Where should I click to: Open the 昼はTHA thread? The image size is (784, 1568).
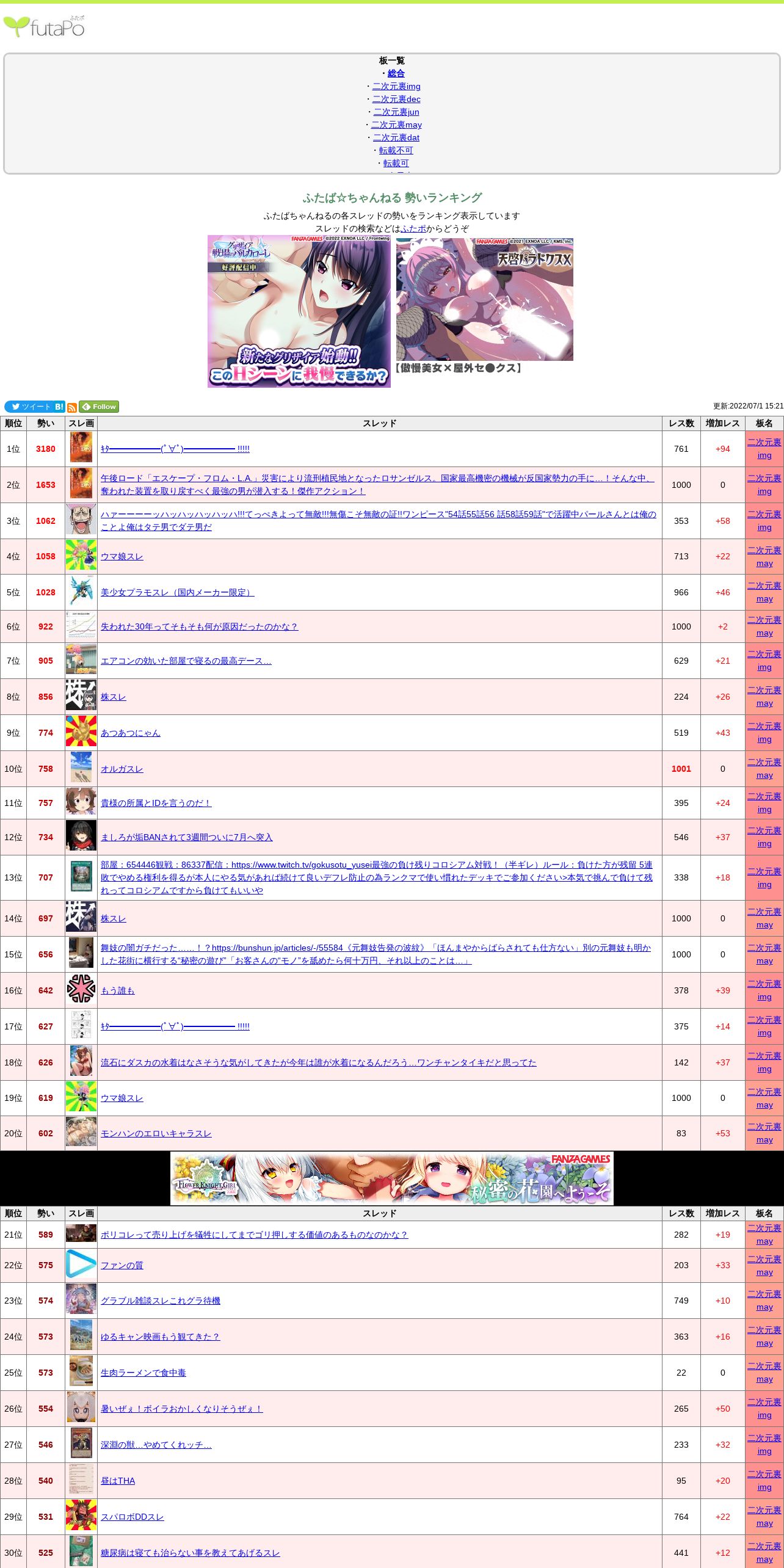[x=118, y=1481]
